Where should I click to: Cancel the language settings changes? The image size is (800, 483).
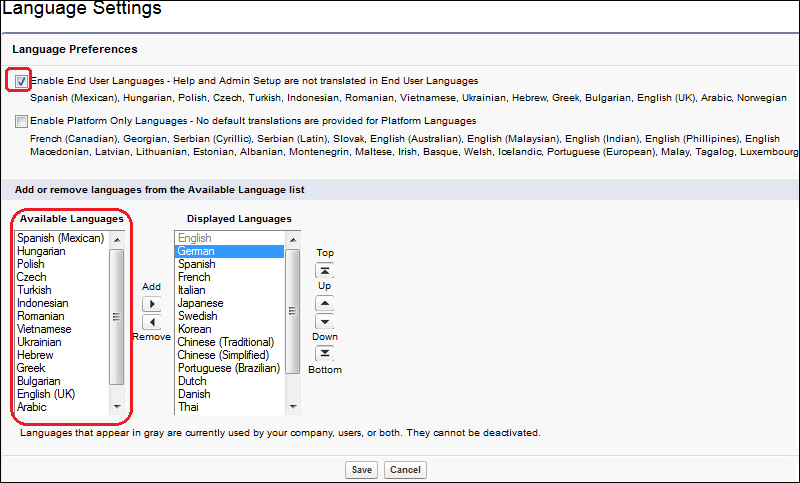tap(404, 470)
